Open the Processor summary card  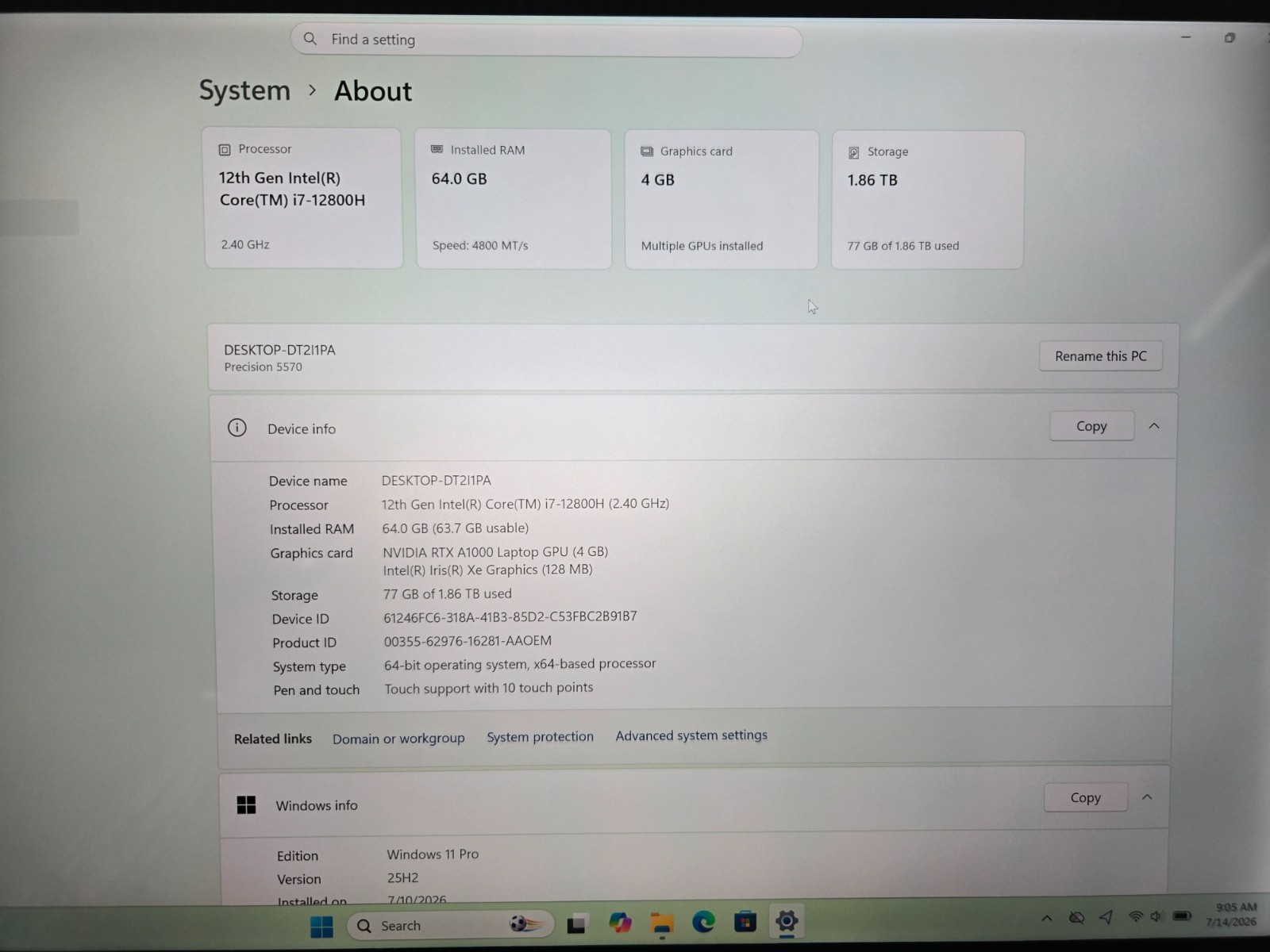(303, 198)
